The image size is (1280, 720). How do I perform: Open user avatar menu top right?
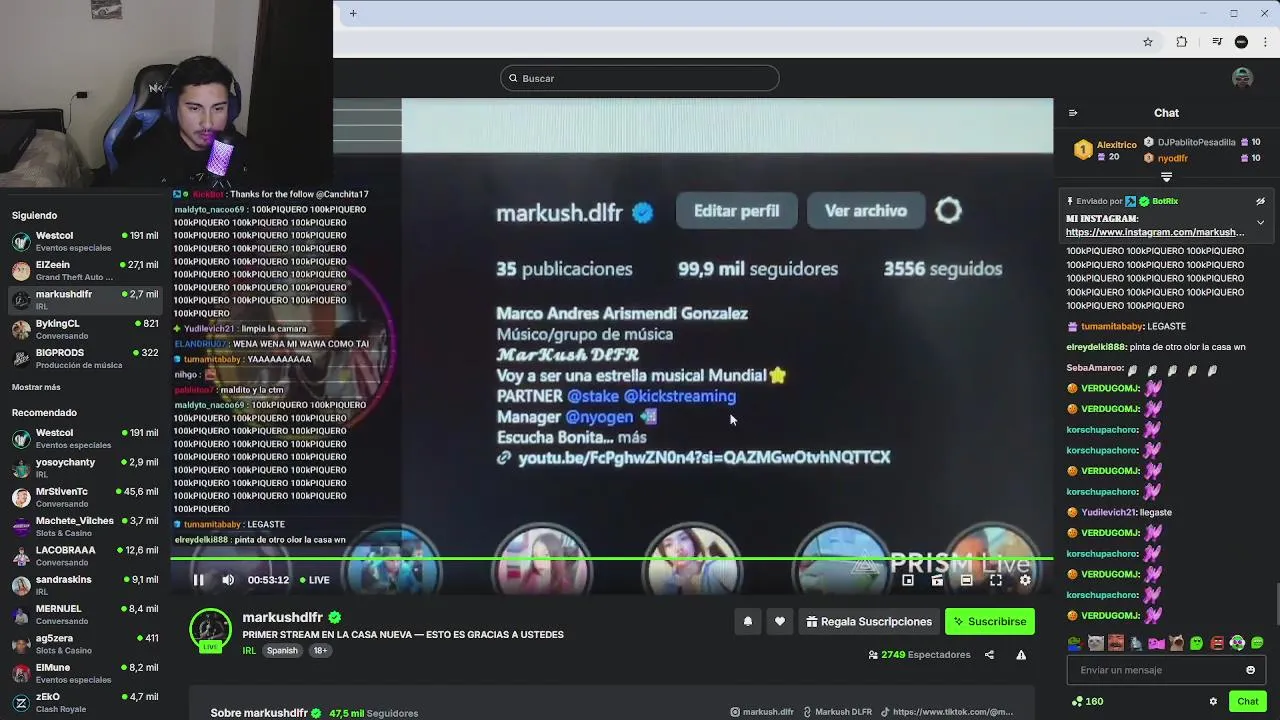tap(1243, 78)
